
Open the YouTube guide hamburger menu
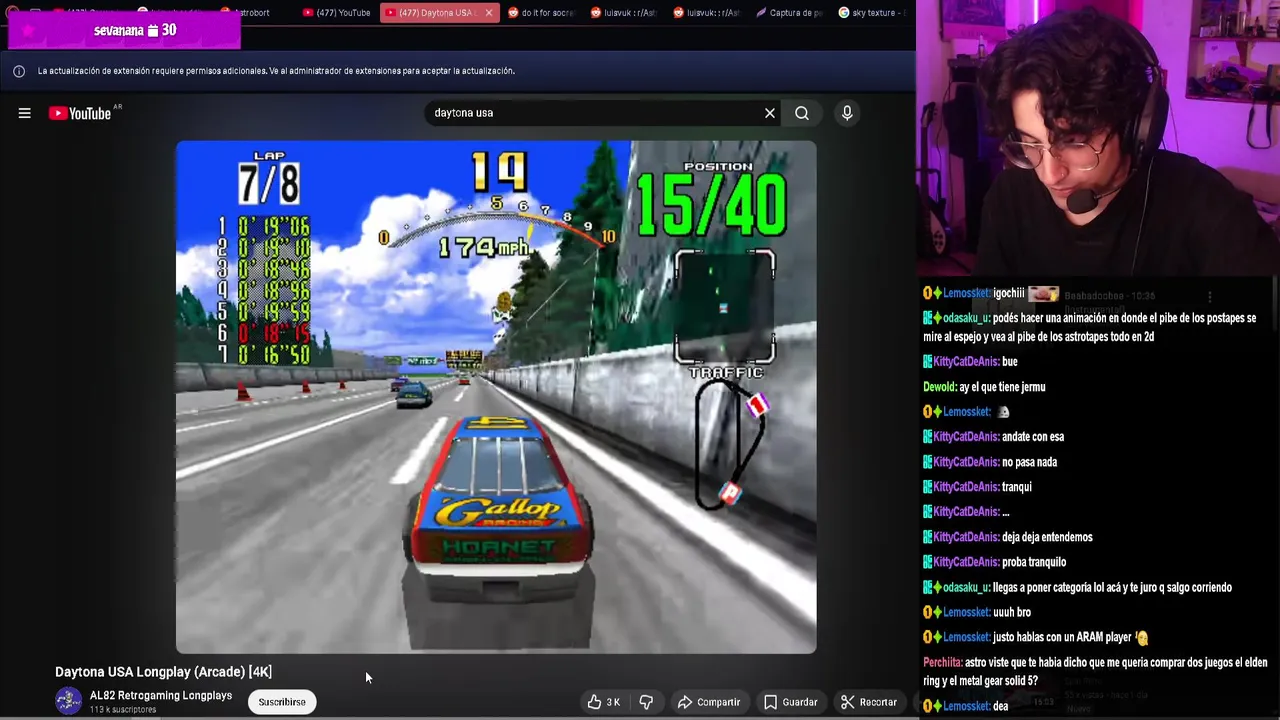(x=24, y=113)
